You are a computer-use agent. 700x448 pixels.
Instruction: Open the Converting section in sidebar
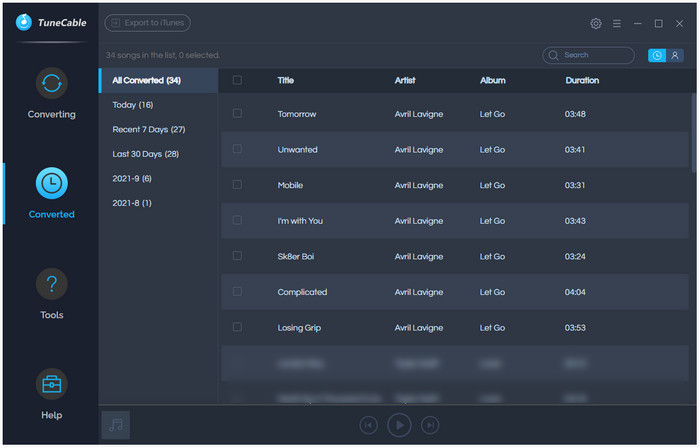[51, 93]
